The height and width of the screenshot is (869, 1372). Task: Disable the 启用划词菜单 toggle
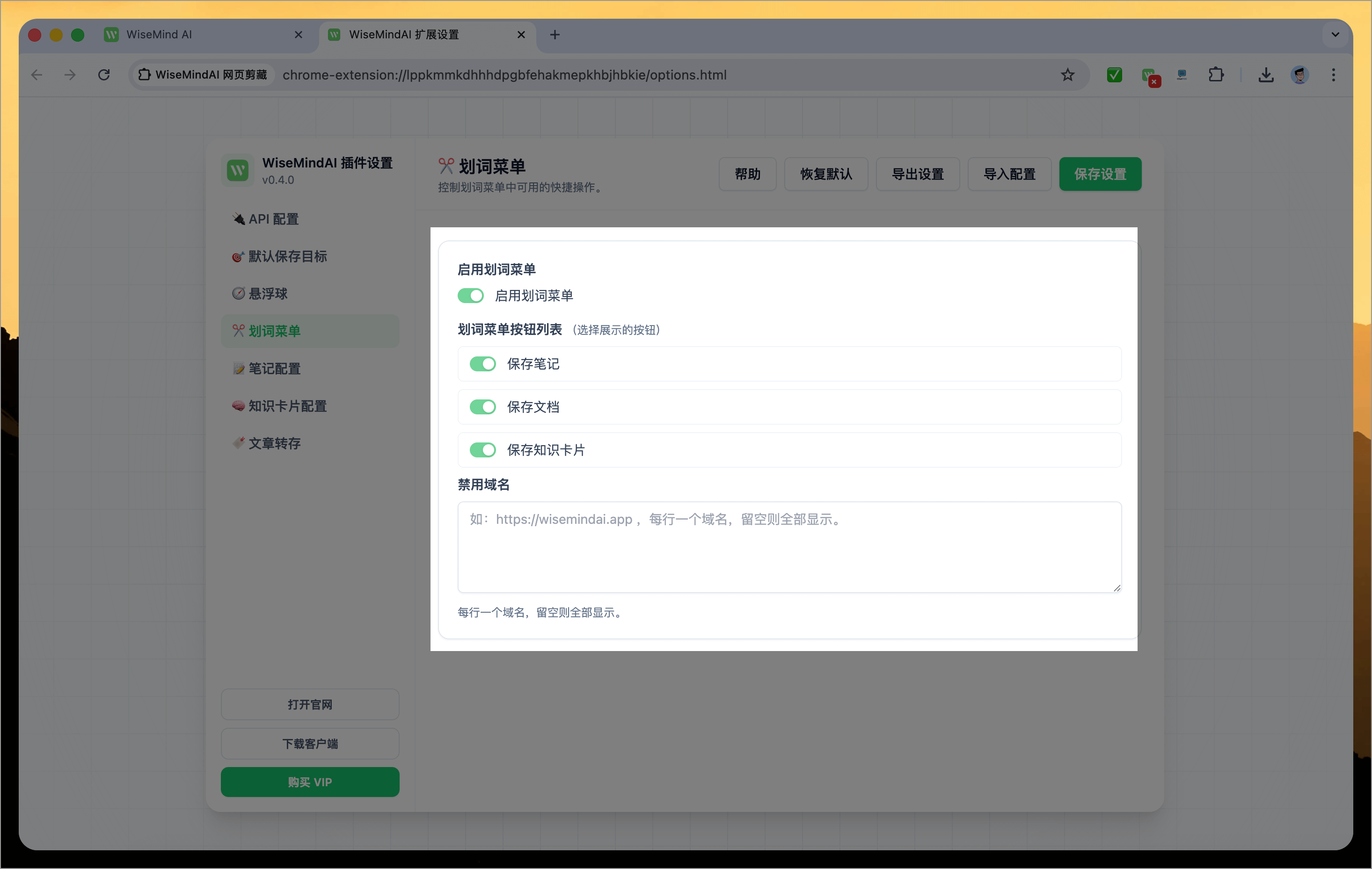(471, 296)
